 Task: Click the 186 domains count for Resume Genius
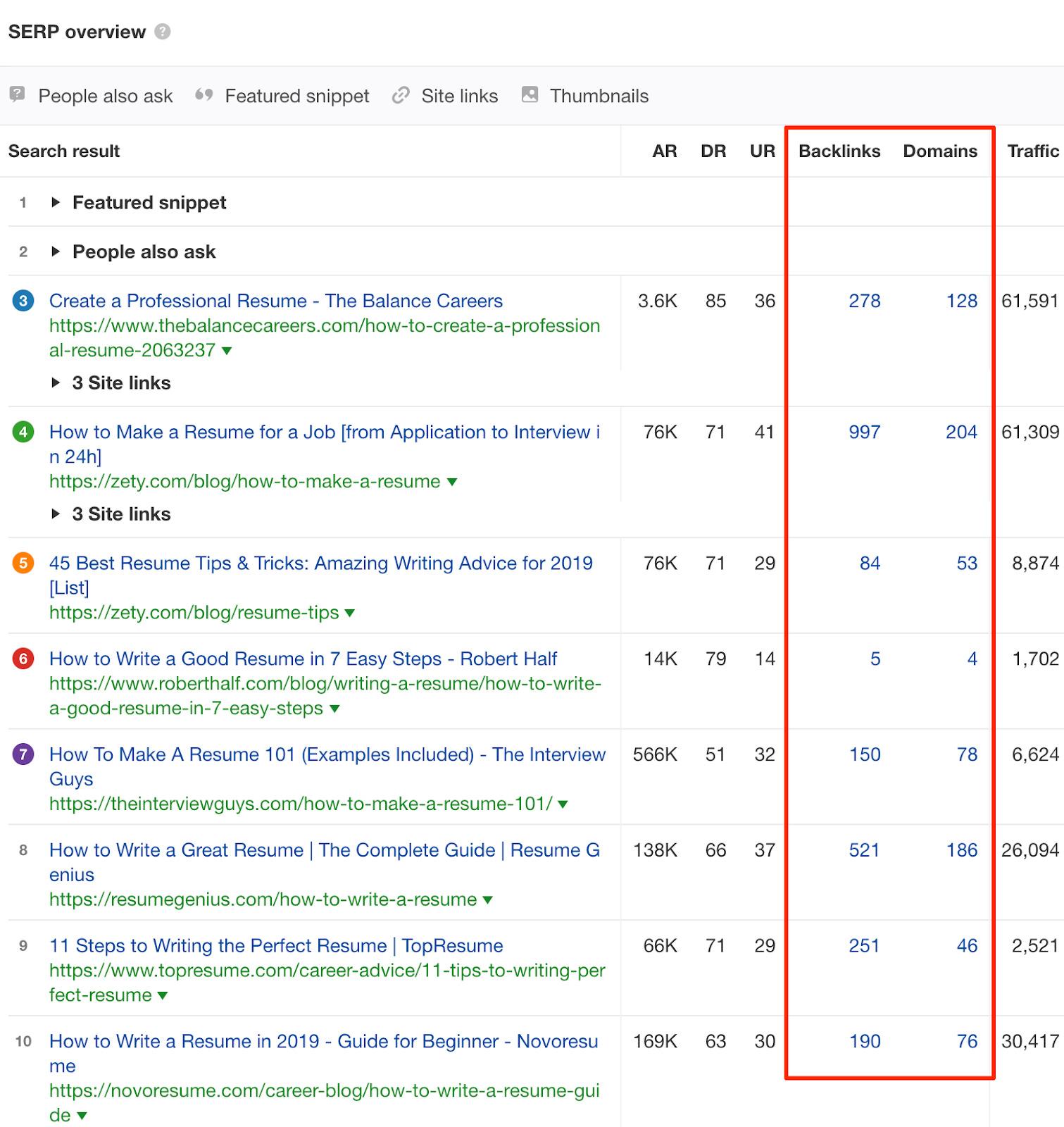point(961,851)
